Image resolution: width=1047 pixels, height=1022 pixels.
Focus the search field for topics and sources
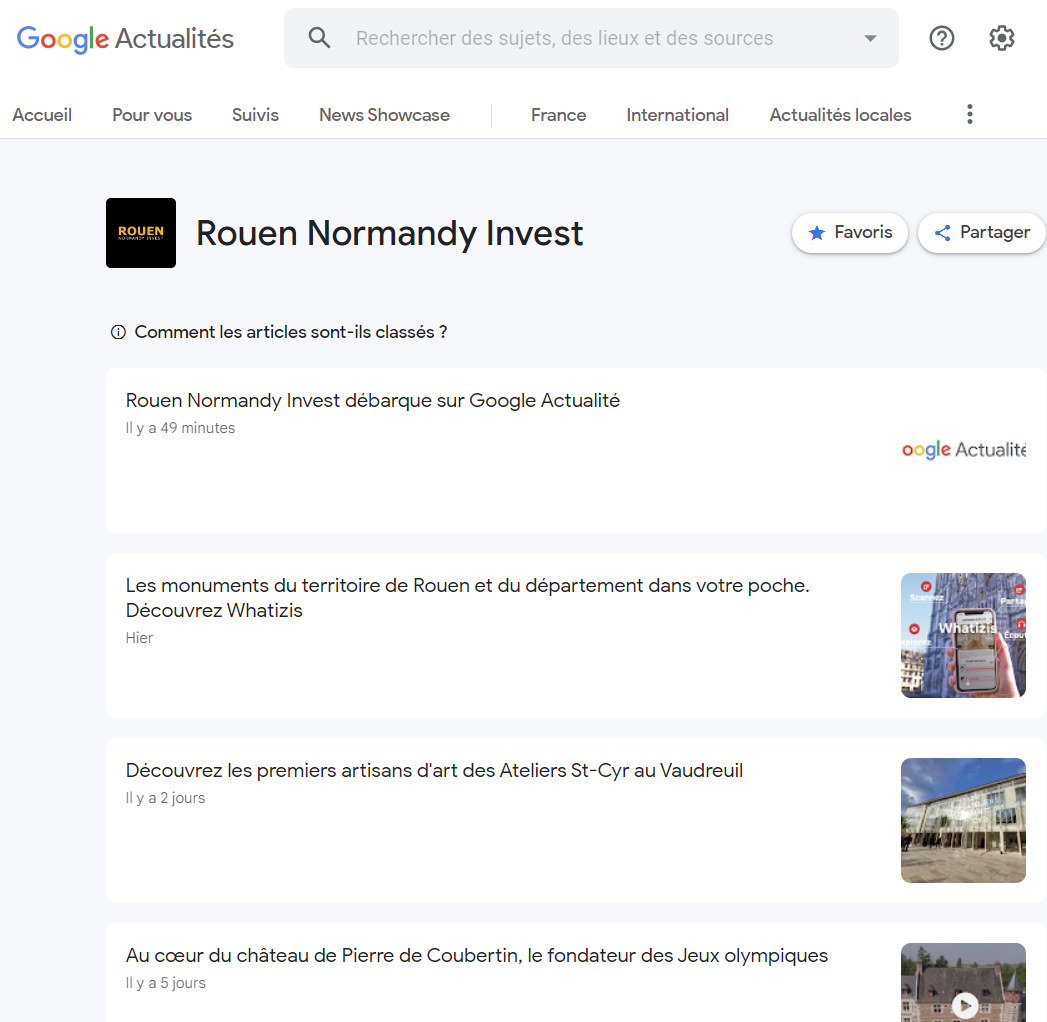point(591,38)
